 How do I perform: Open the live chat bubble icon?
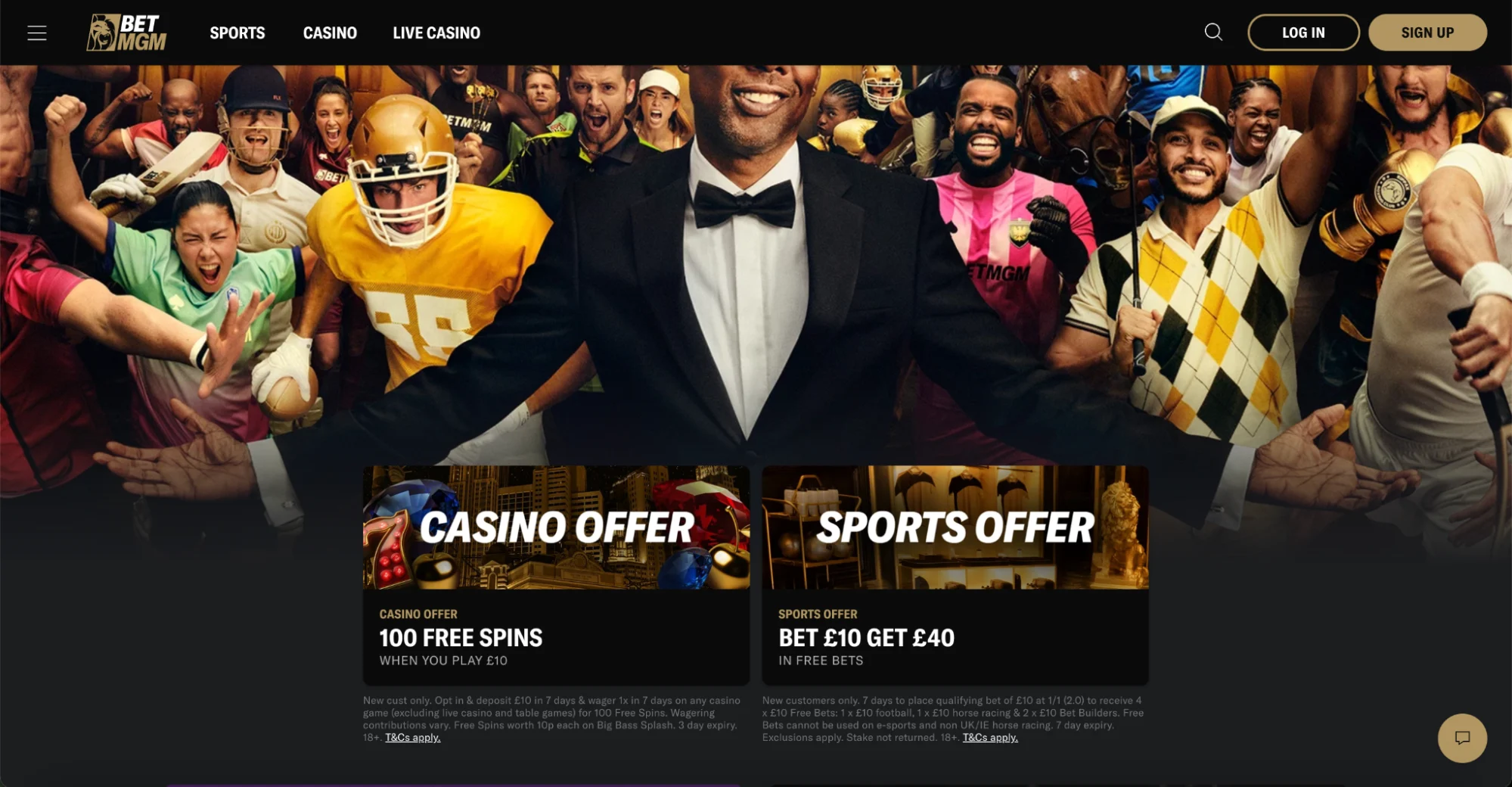tap(1462, 738)
